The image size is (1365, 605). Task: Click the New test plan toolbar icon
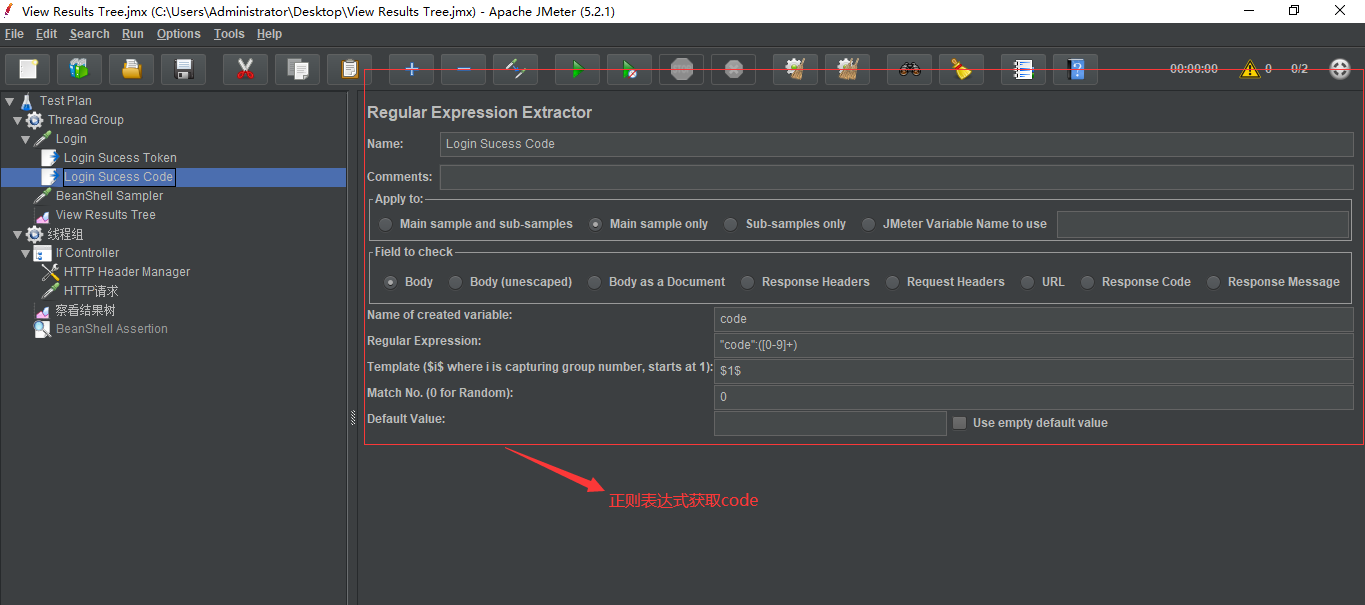point(28,69)
